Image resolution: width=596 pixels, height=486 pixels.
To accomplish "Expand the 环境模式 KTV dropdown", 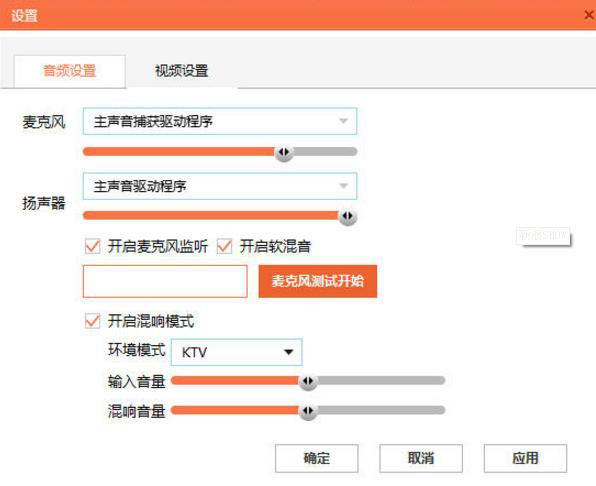I will 236,352.
